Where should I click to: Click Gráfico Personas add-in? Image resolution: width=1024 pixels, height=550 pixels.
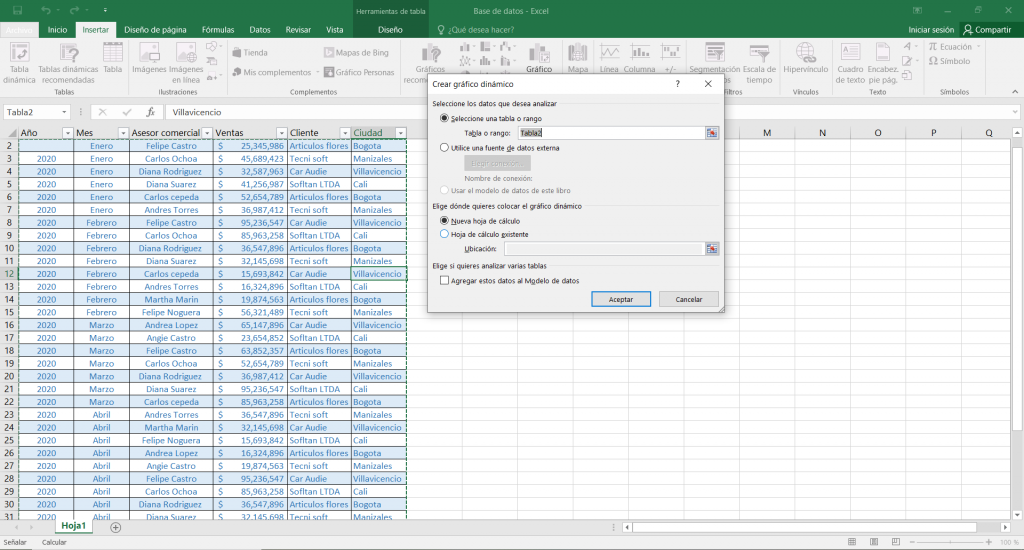coord(360,73)
